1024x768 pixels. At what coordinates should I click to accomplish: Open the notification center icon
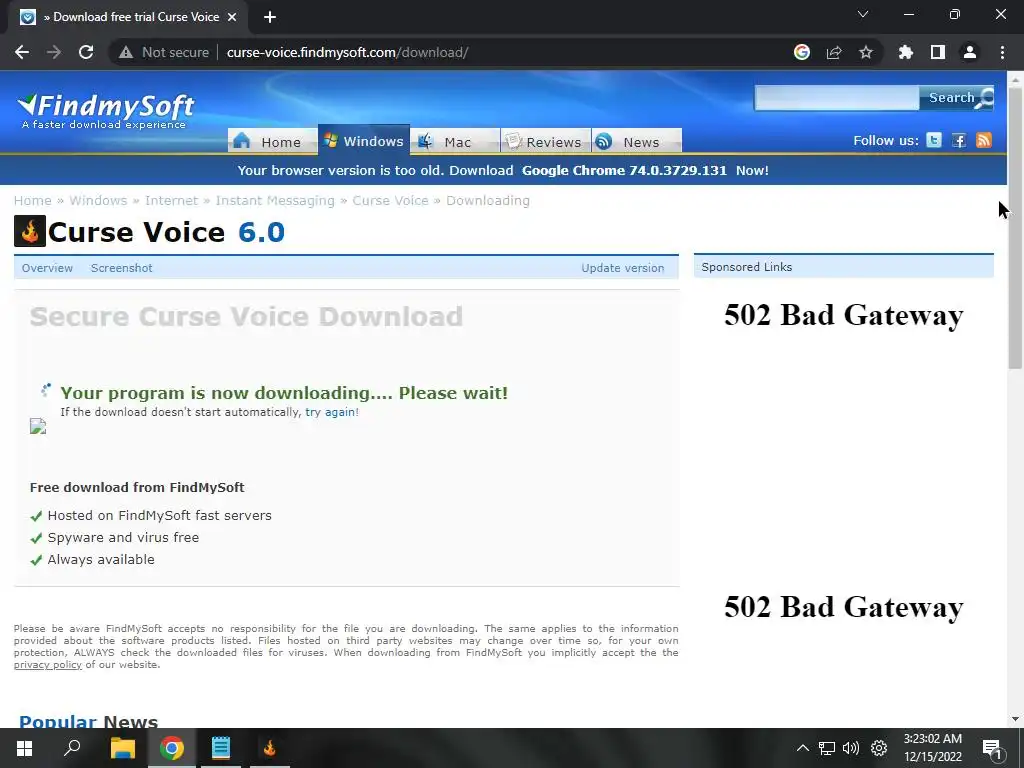[992, 748]
